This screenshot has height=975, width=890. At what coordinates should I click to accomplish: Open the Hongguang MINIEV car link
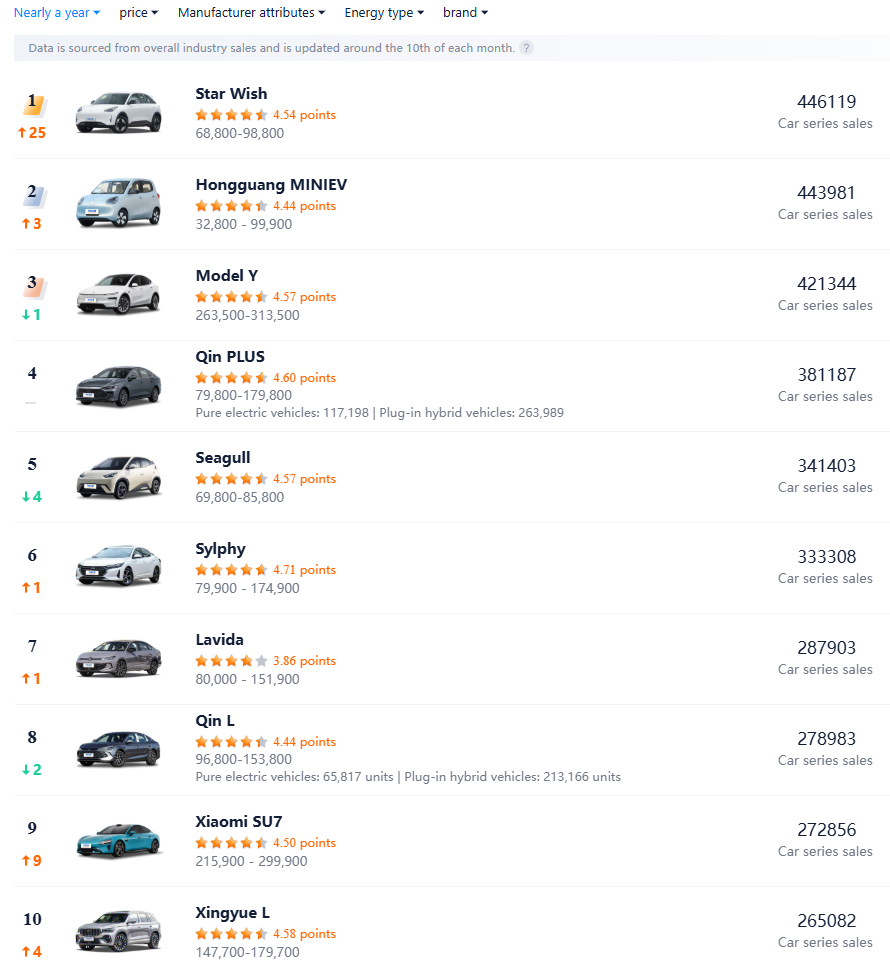(x=271, y=185)
